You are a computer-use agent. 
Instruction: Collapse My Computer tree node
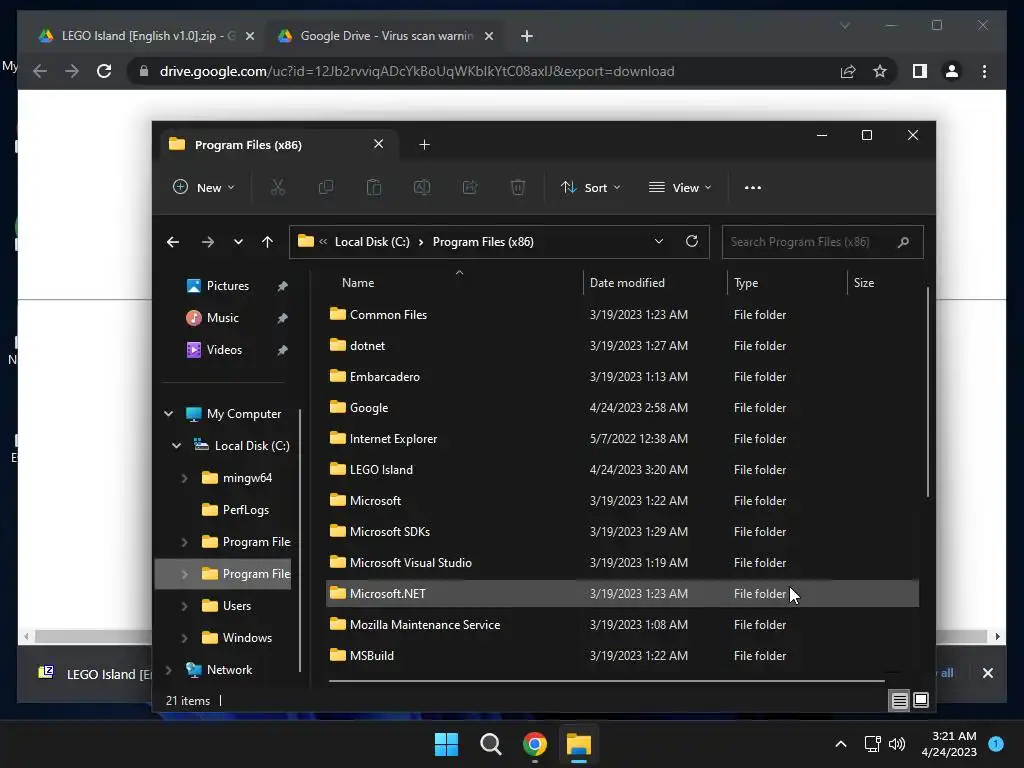click(168, 413)
